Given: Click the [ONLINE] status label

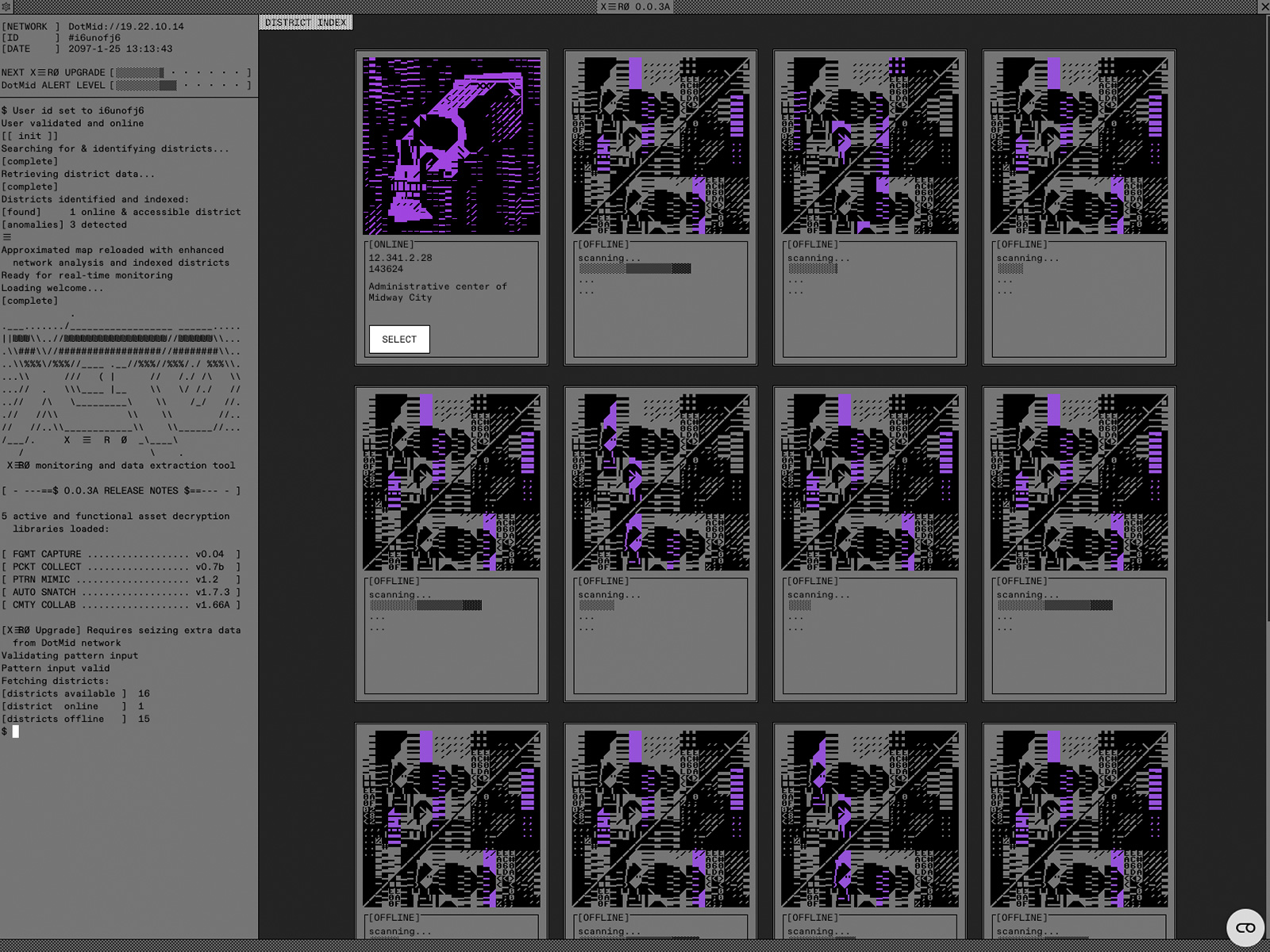Looking at the screenshot, I should [x=391, y=244].
